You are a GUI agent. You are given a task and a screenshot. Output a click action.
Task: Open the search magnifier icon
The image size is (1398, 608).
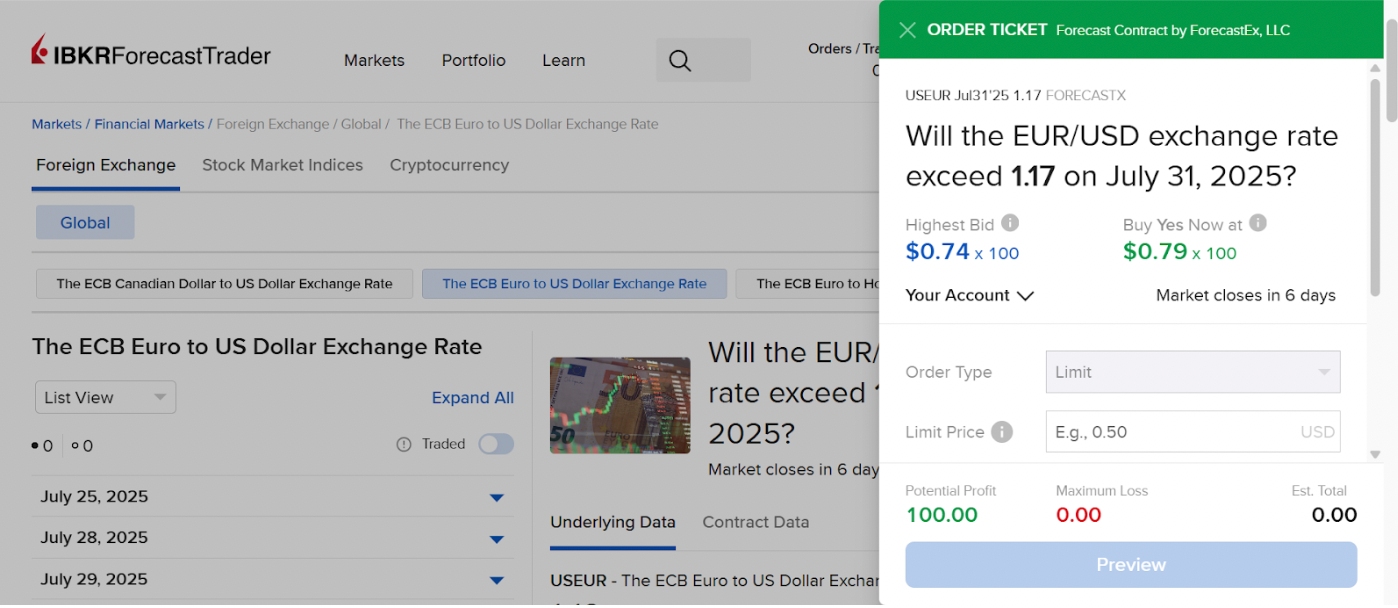[x=680, y=61]
